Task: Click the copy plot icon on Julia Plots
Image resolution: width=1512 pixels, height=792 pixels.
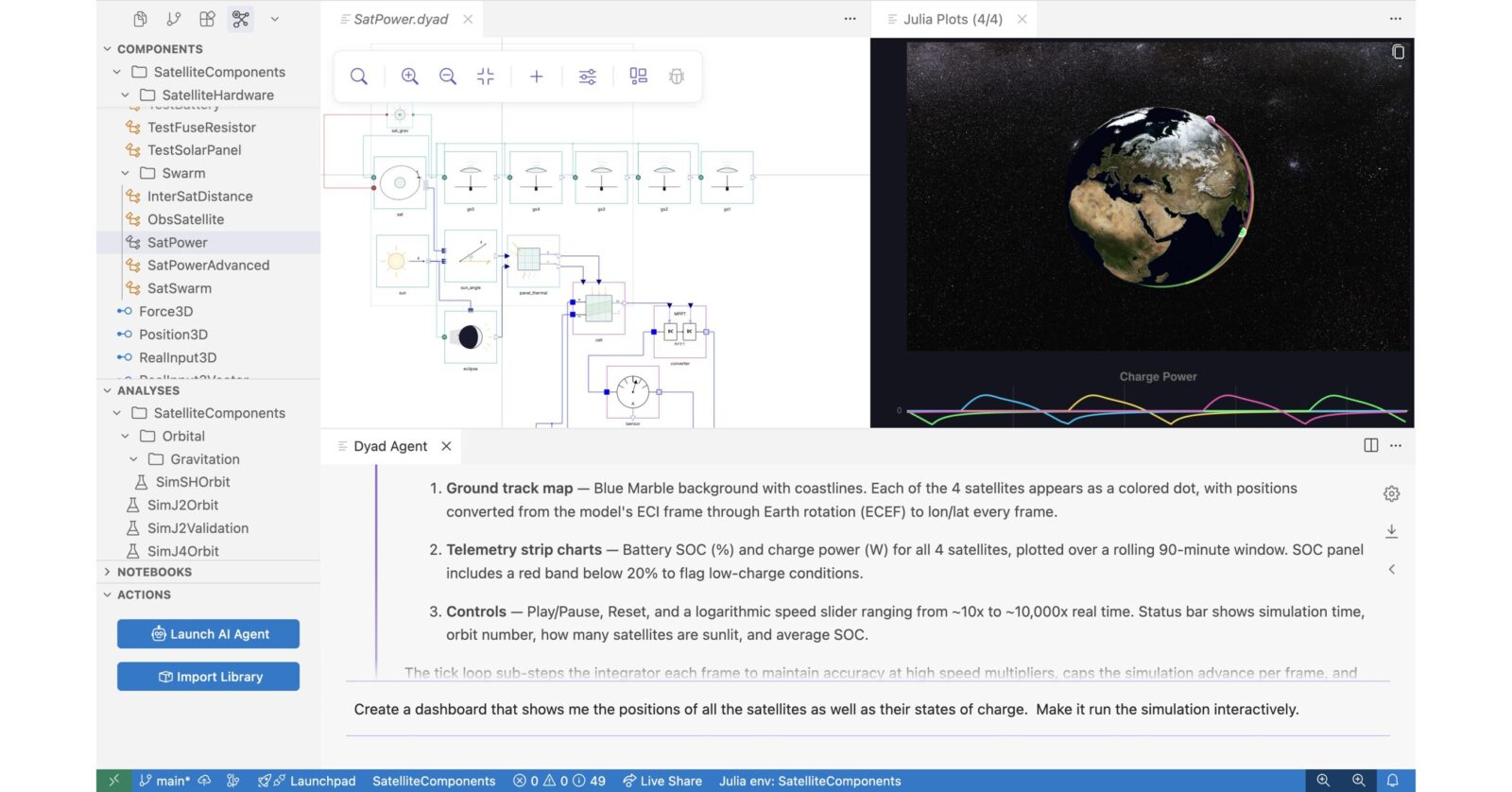Action: tap(1398, 52)
